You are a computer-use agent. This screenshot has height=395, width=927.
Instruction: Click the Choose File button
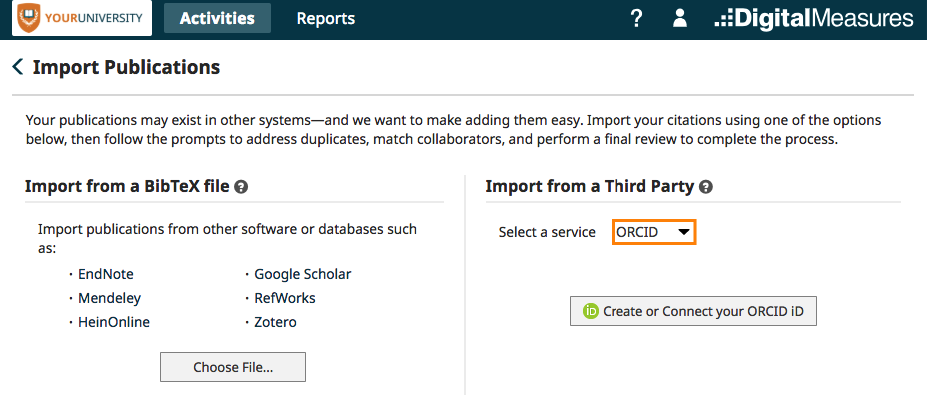coord(233,367)
